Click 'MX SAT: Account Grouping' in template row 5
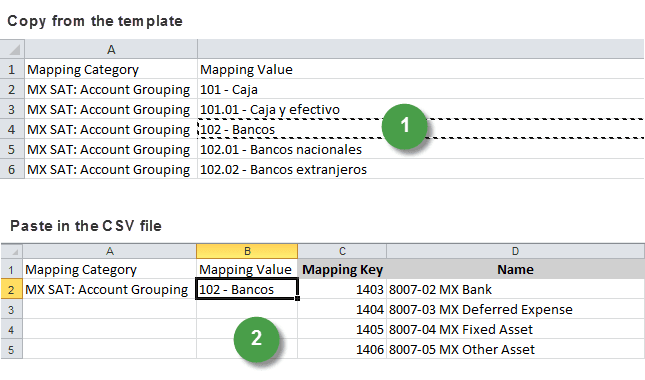 tap(111, 149)
